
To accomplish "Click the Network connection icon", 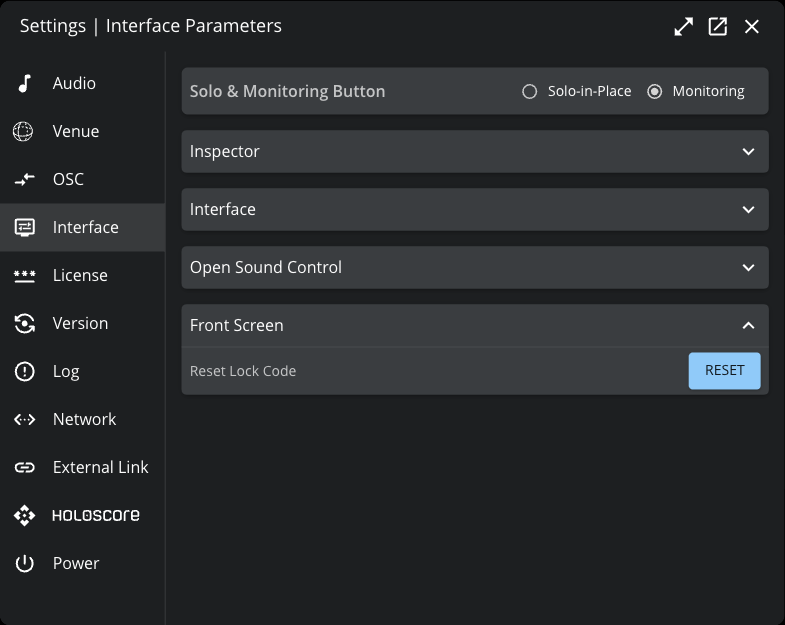I will (24, 419).
